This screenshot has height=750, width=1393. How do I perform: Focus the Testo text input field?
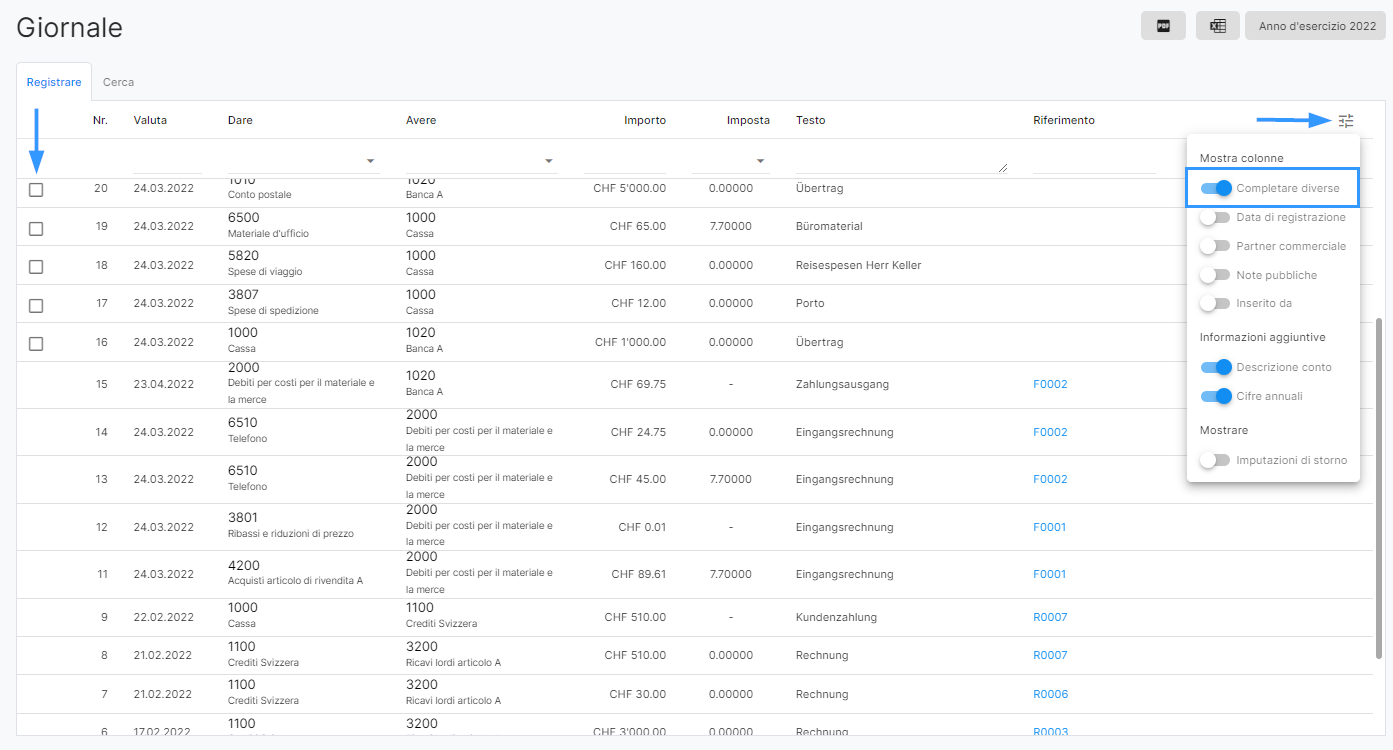pos(902,161)
